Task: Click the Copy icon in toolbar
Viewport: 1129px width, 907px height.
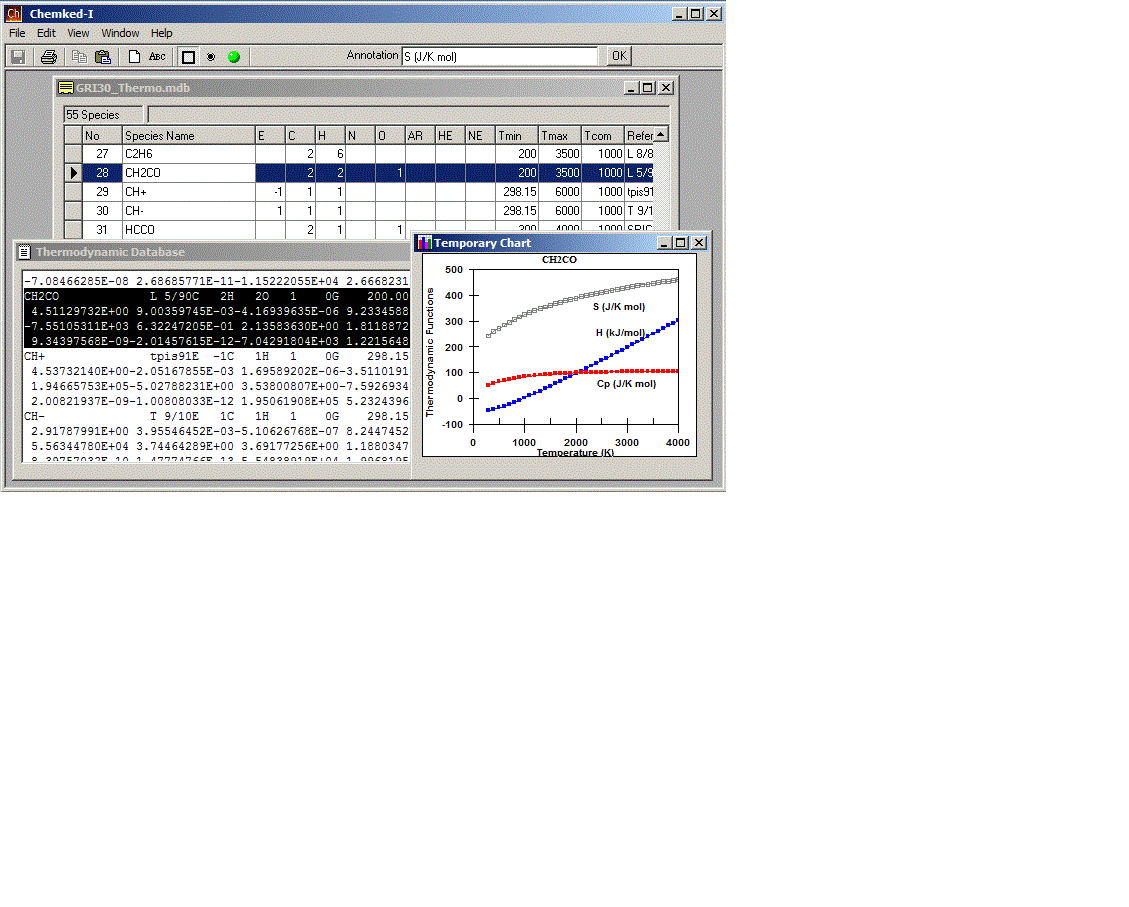Action: pos(78,57)
